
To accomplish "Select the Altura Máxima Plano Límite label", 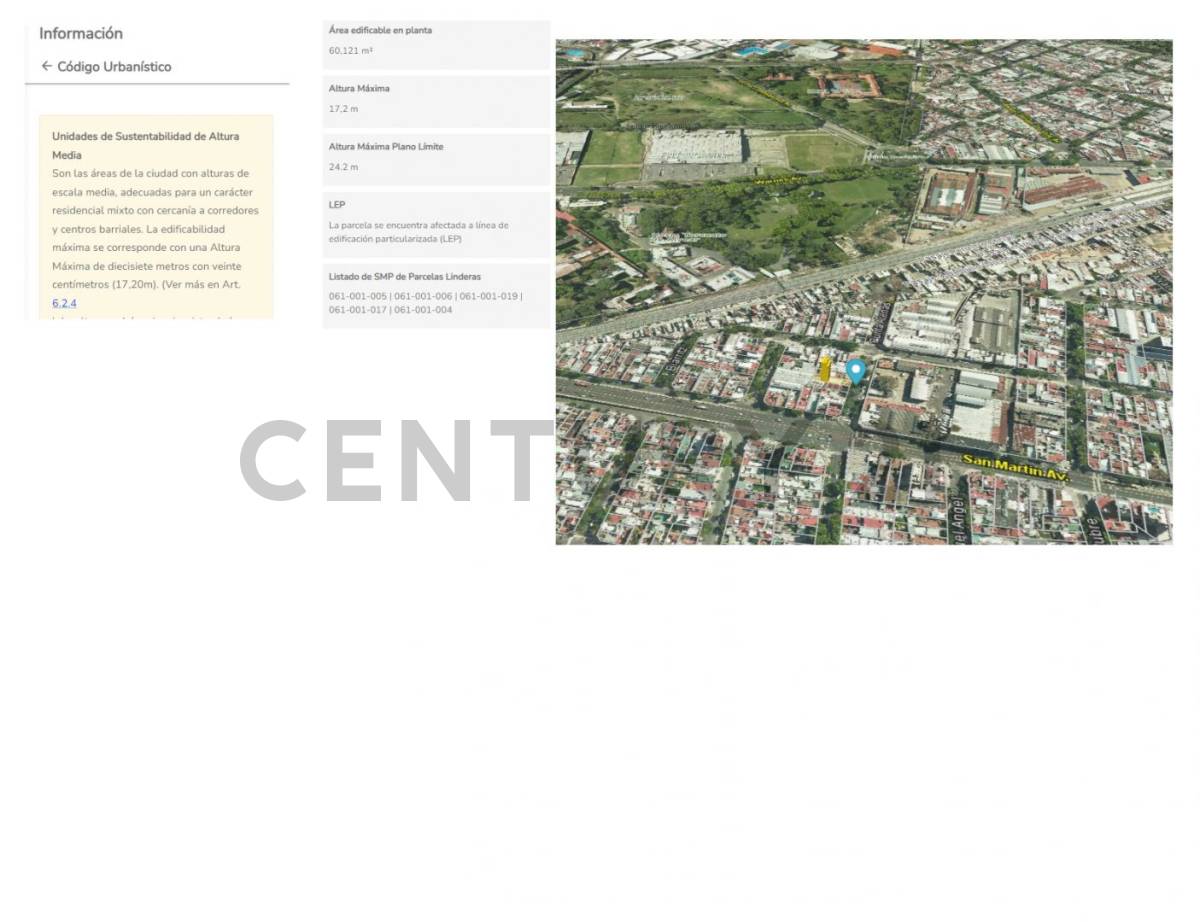I will coord(385,146).
